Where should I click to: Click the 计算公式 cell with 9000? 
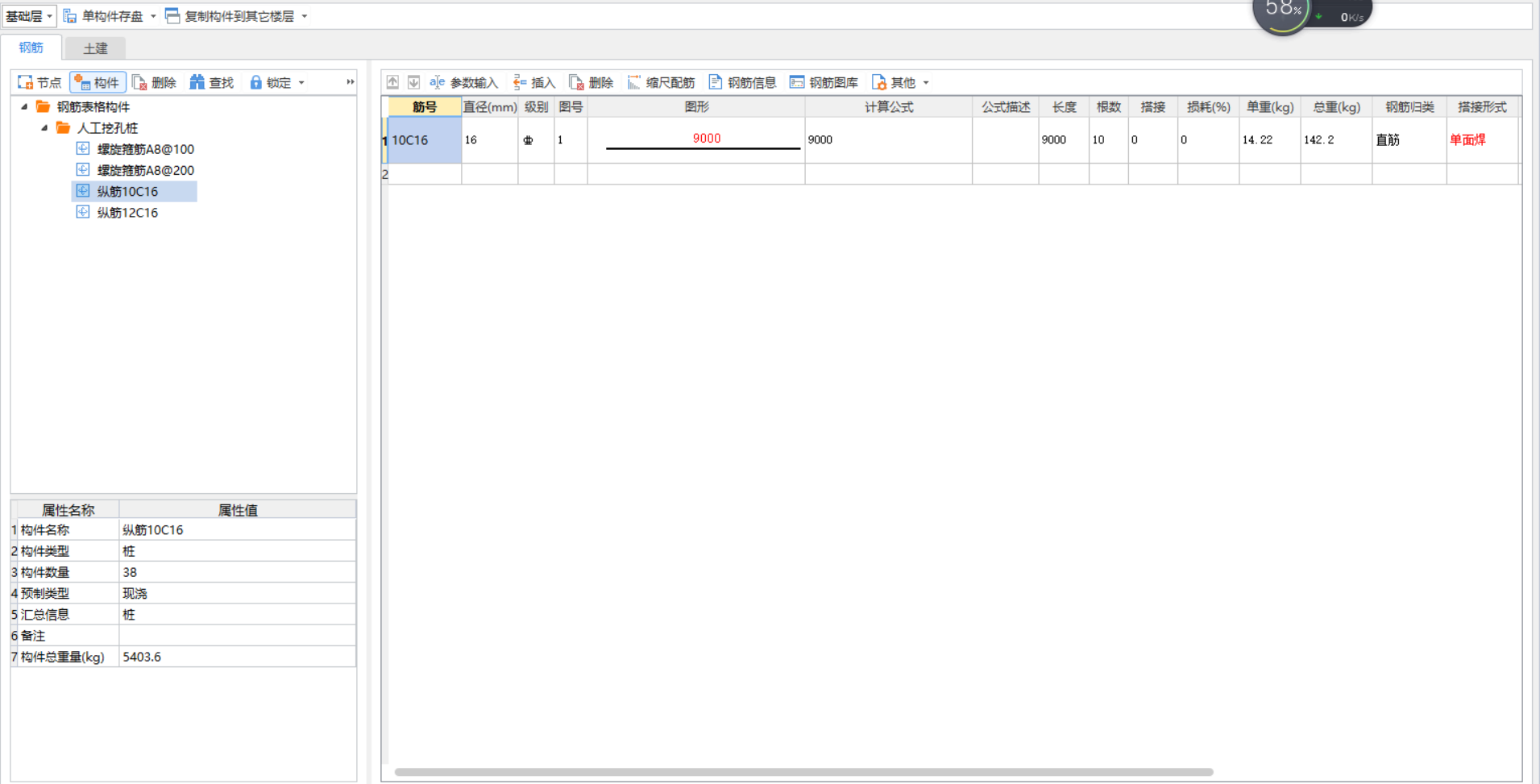(x=888, y=140)
